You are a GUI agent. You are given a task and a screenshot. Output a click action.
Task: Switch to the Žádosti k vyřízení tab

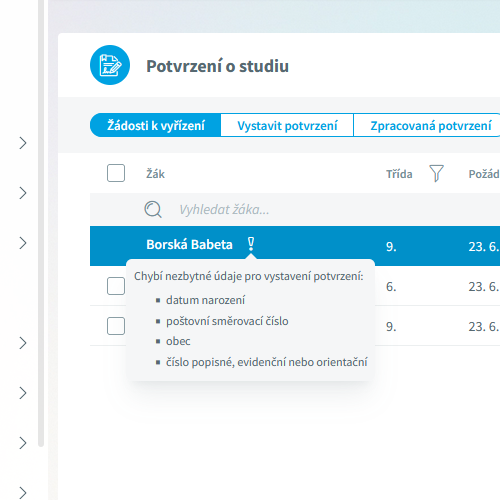[x=155, y=125]
